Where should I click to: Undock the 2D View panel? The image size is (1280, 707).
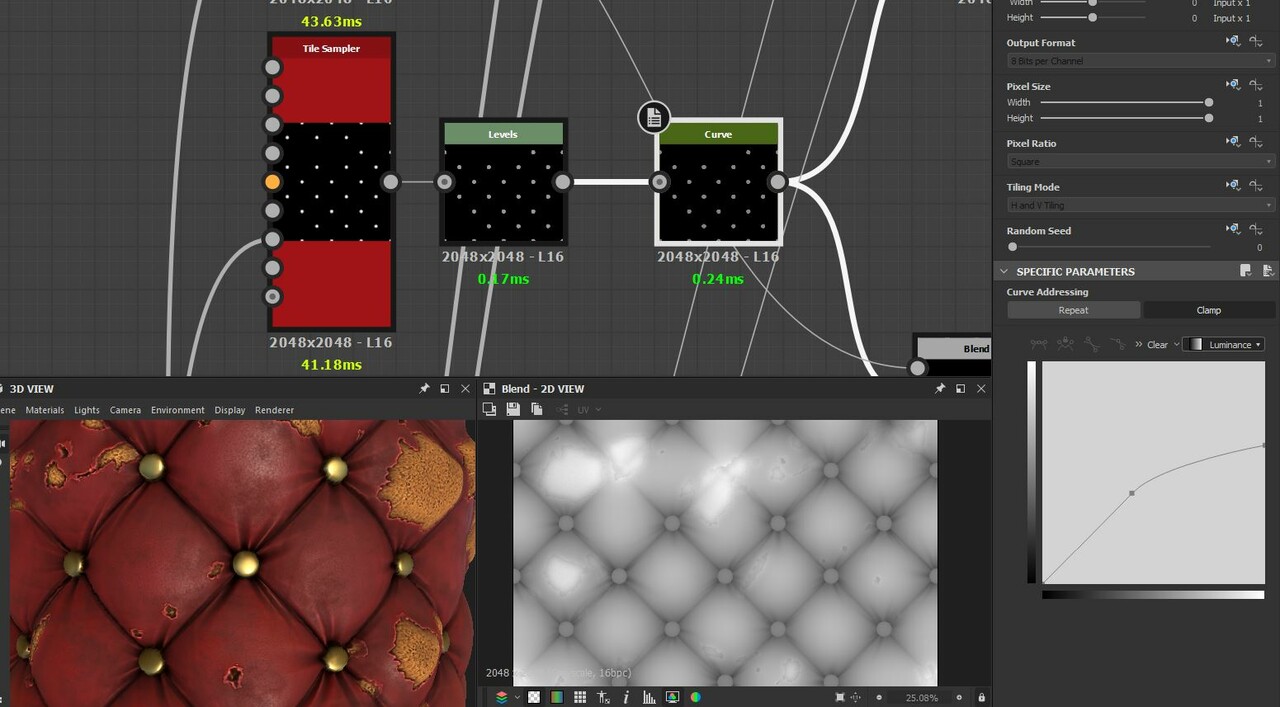tap(961, 388)
